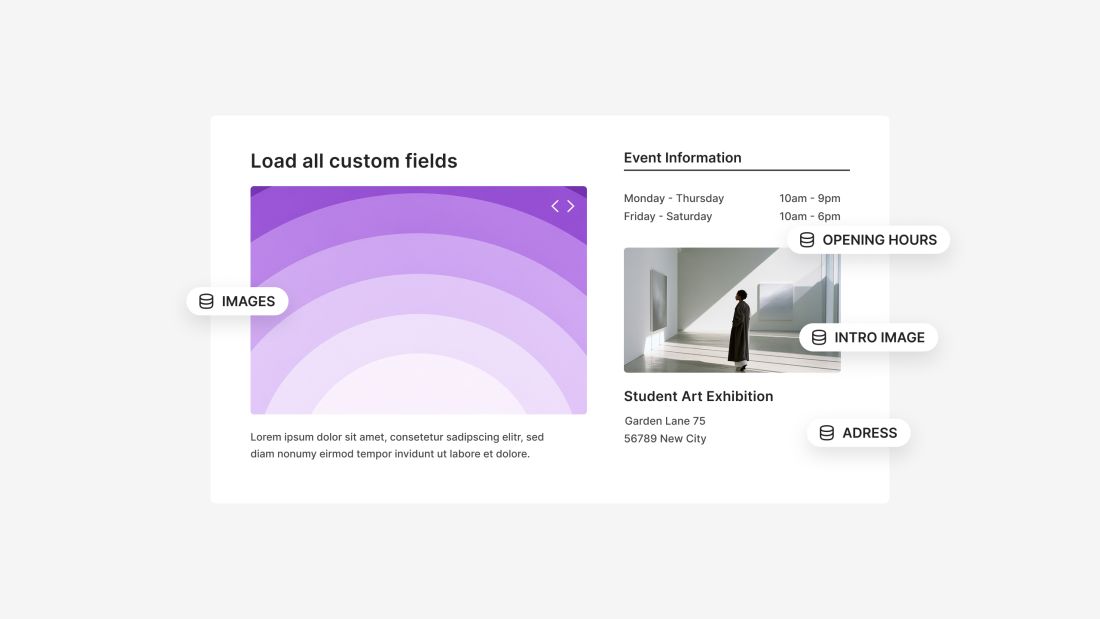The width and height of the screenshot is (1100, 619).
Task: Click '56789 New City' address line
Action: (x=665, y=439)
